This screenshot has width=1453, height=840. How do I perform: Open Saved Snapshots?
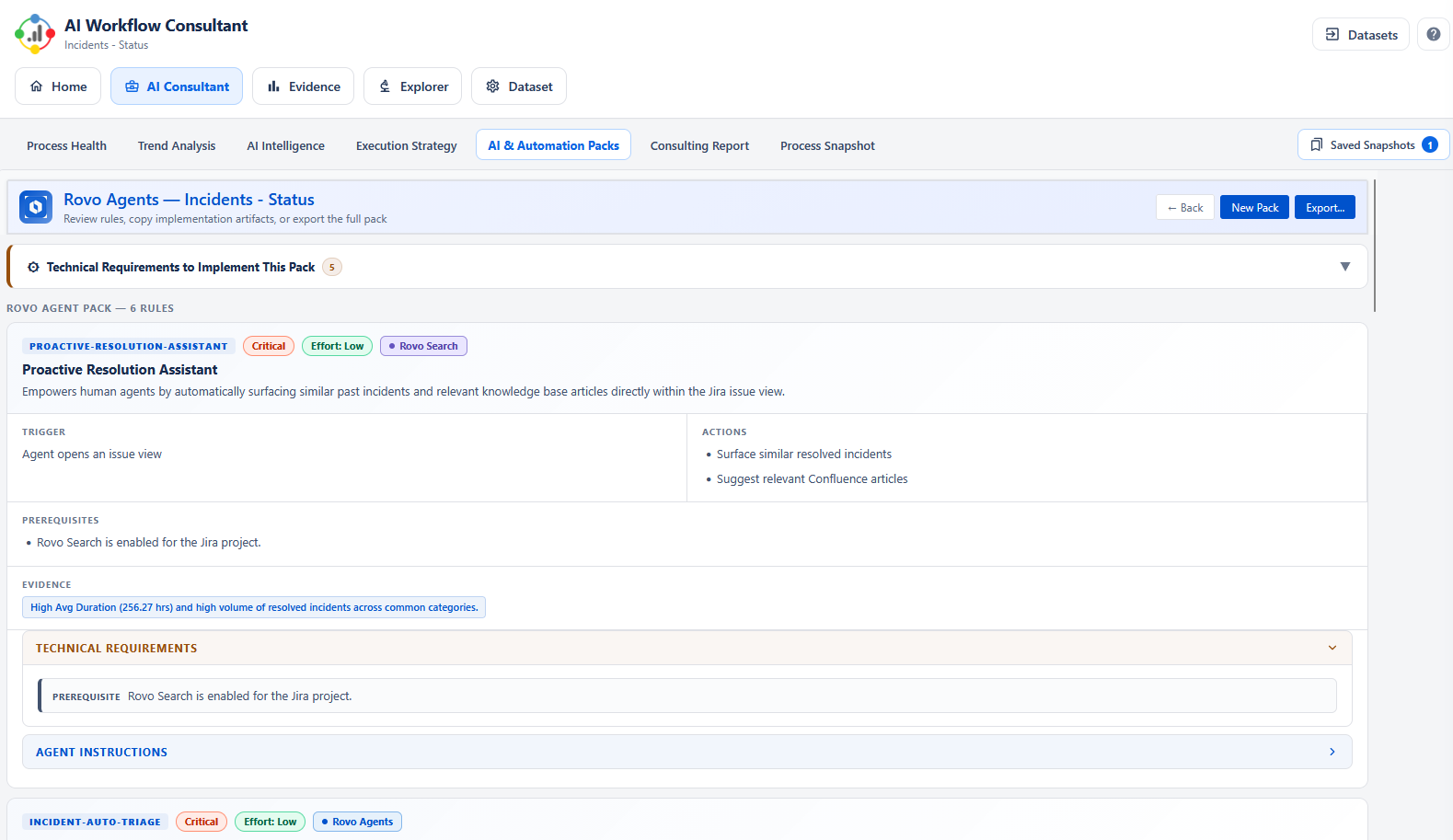(x=1373, y=144)
